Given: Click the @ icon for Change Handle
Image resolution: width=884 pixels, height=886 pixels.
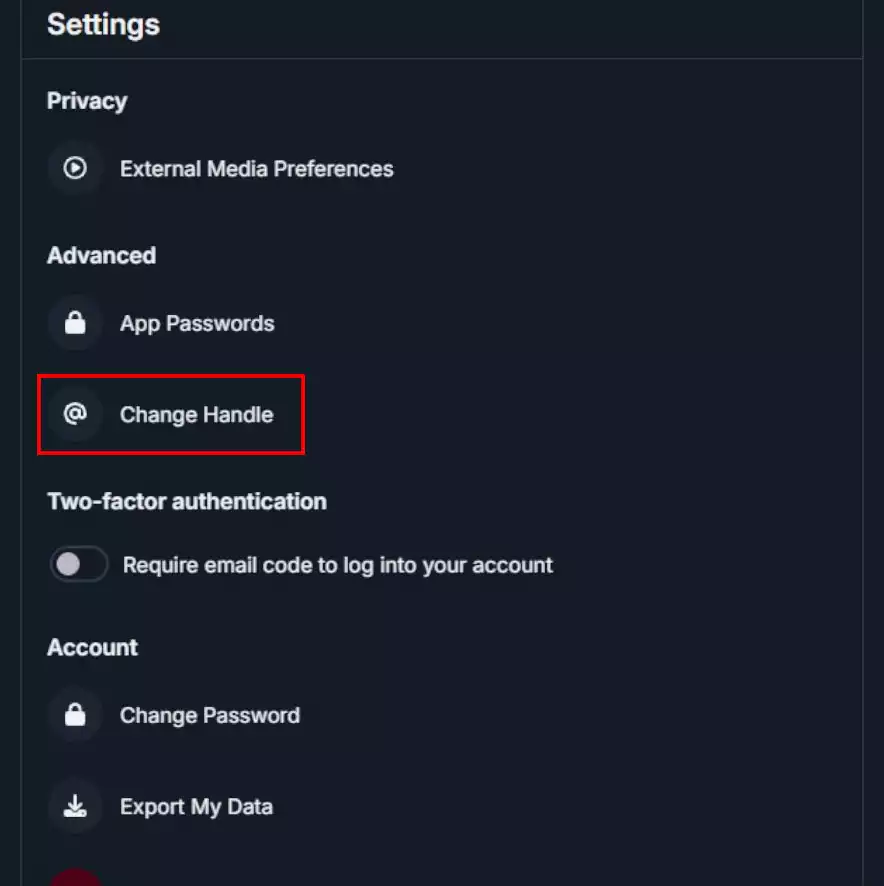Looking at the screenshot, I should click(x=75, y=414).
